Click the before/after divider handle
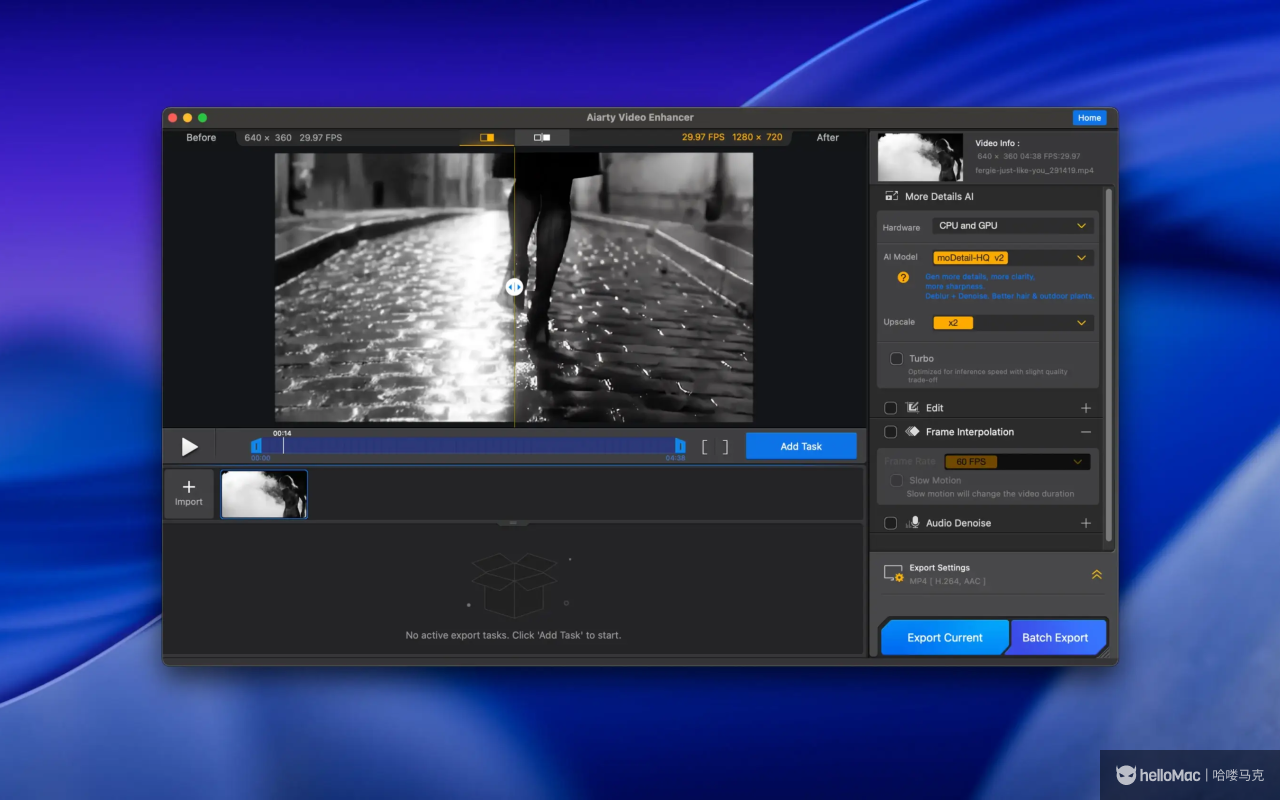 click(514, 287)
